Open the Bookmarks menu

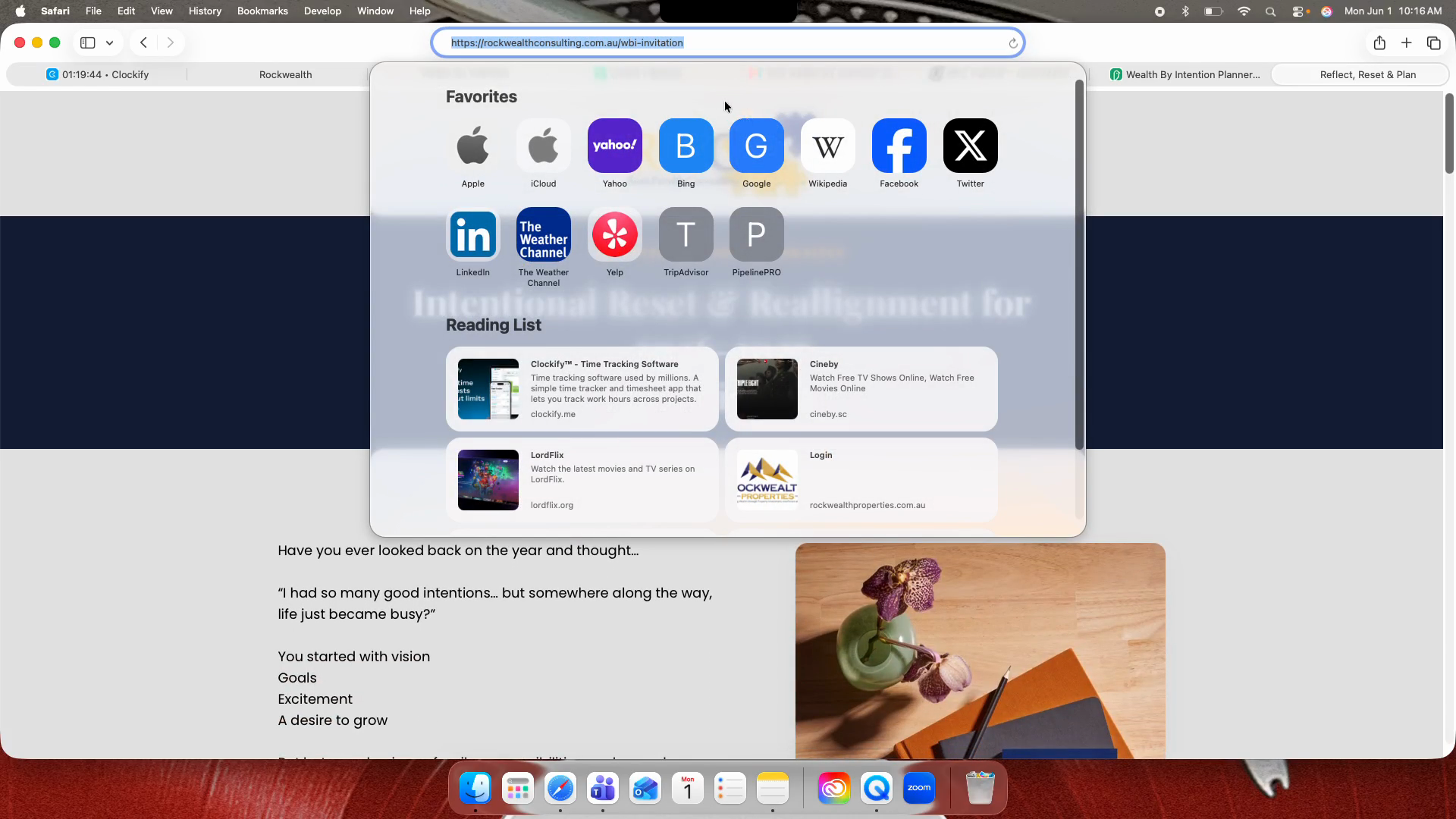tap(262, 11)
